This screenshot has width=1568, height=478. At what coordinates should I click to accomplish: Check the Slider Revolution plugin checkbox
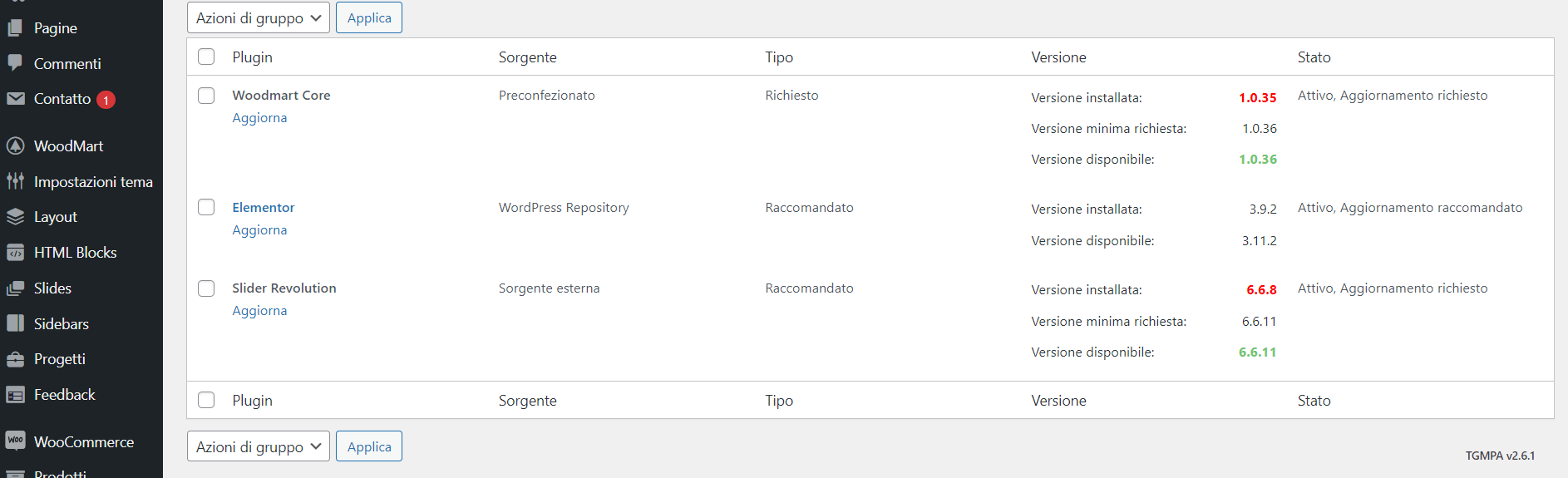(206, 288)
